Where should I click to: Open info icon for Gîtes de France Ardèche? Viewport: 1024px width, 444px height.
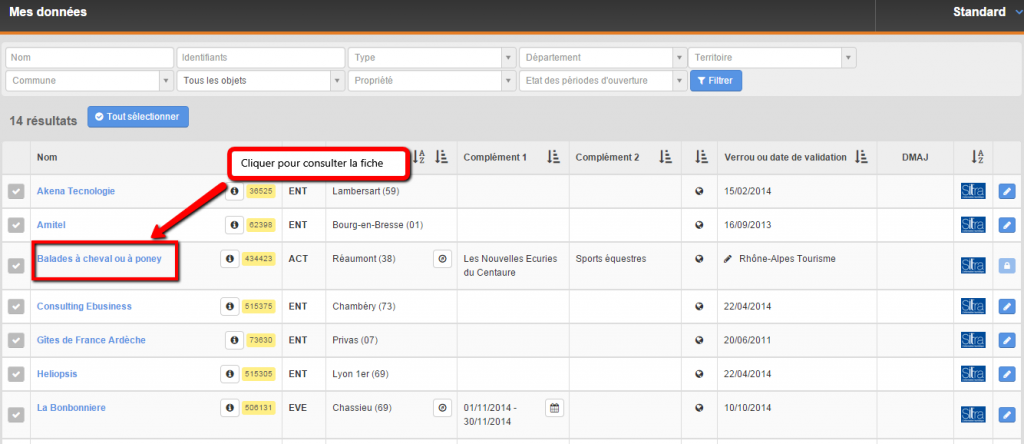pyautogui.click(x=234, y=340)
